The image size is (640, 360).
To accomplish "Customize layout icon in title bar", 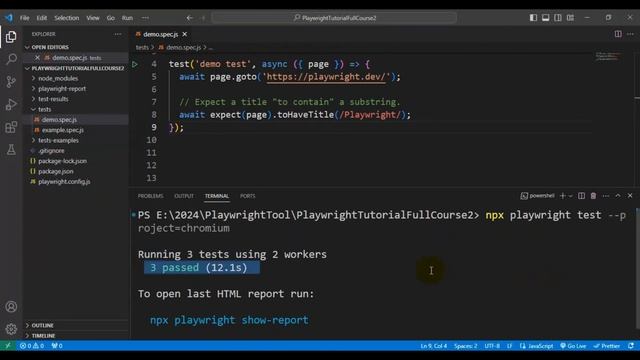I will [570, 18].
